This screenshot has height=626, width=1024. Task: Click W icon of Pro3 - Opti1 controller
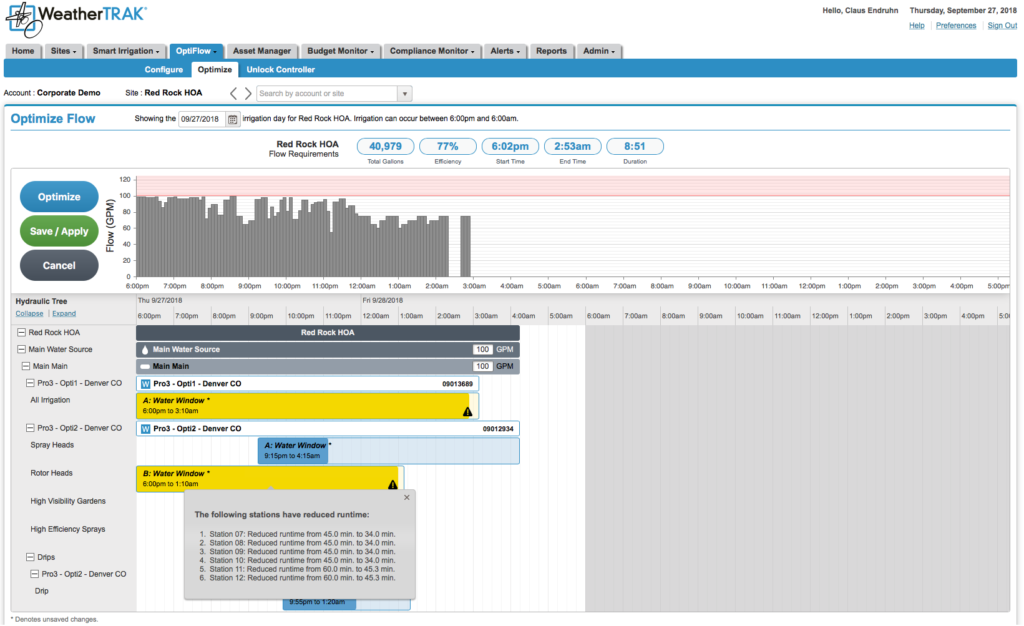tap(146, 384)
